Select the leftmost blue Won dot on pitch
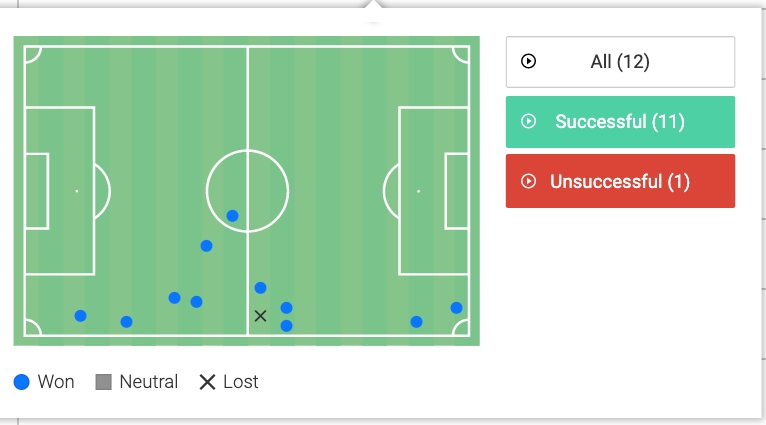Viewport: 766px width, 425px height. coord(80,316)
